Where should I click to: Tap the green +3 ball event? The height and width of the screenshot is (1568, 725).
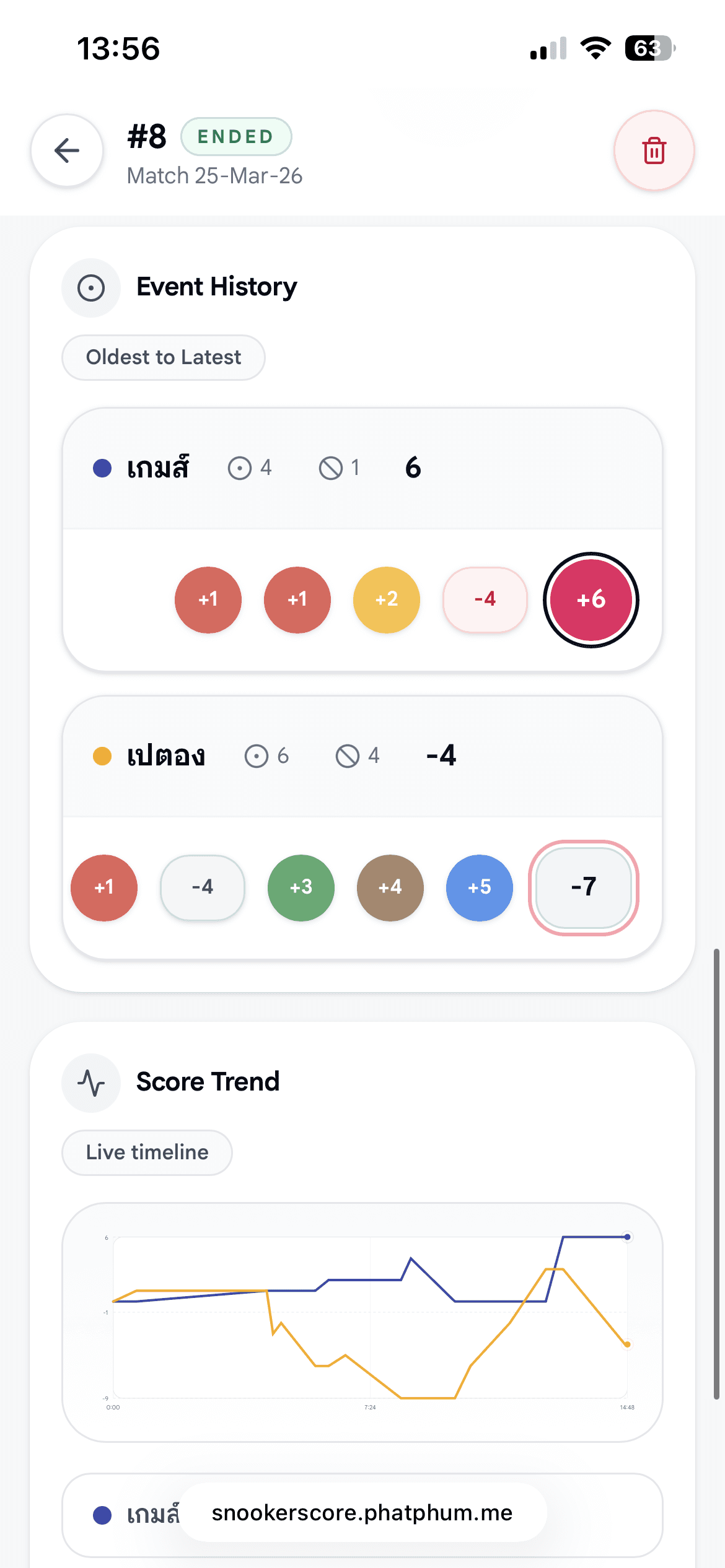click(x=301, y=887)
